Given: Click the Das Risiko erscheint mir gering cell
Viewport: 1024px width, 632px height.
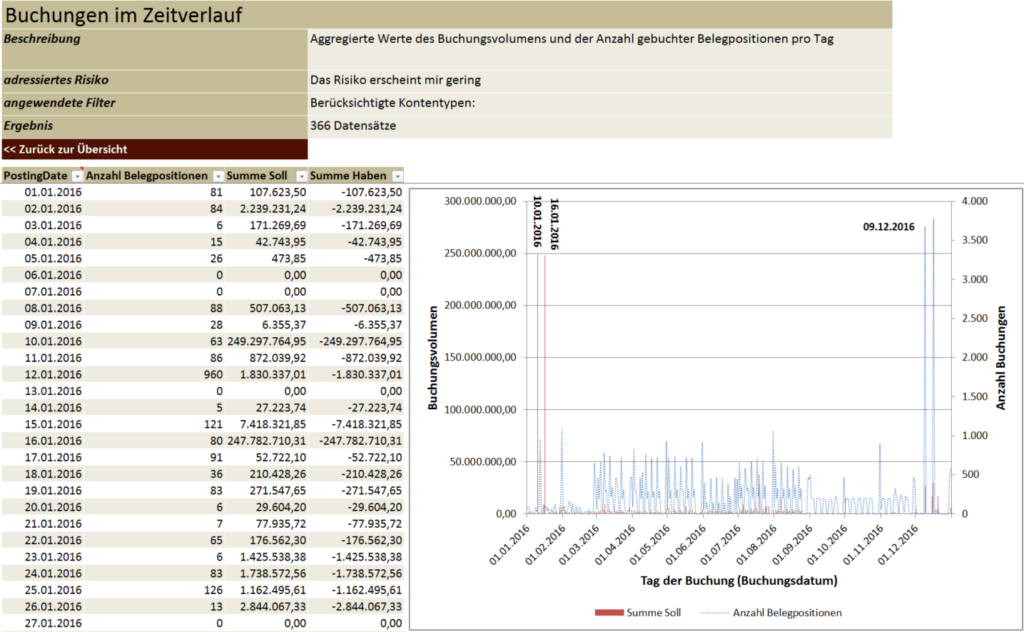Looking at the screenshot, I should coord(397,80).
